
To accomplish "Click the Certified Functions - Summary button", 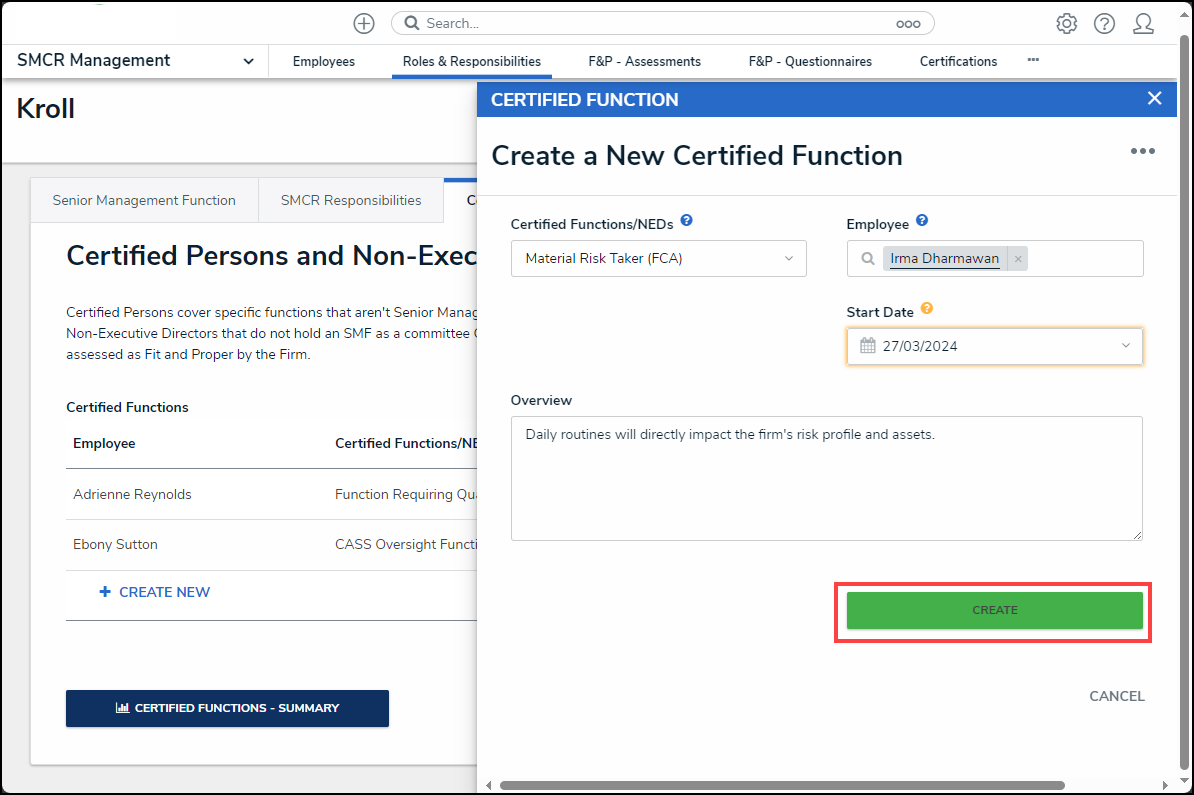I will (x=227, y=708).
